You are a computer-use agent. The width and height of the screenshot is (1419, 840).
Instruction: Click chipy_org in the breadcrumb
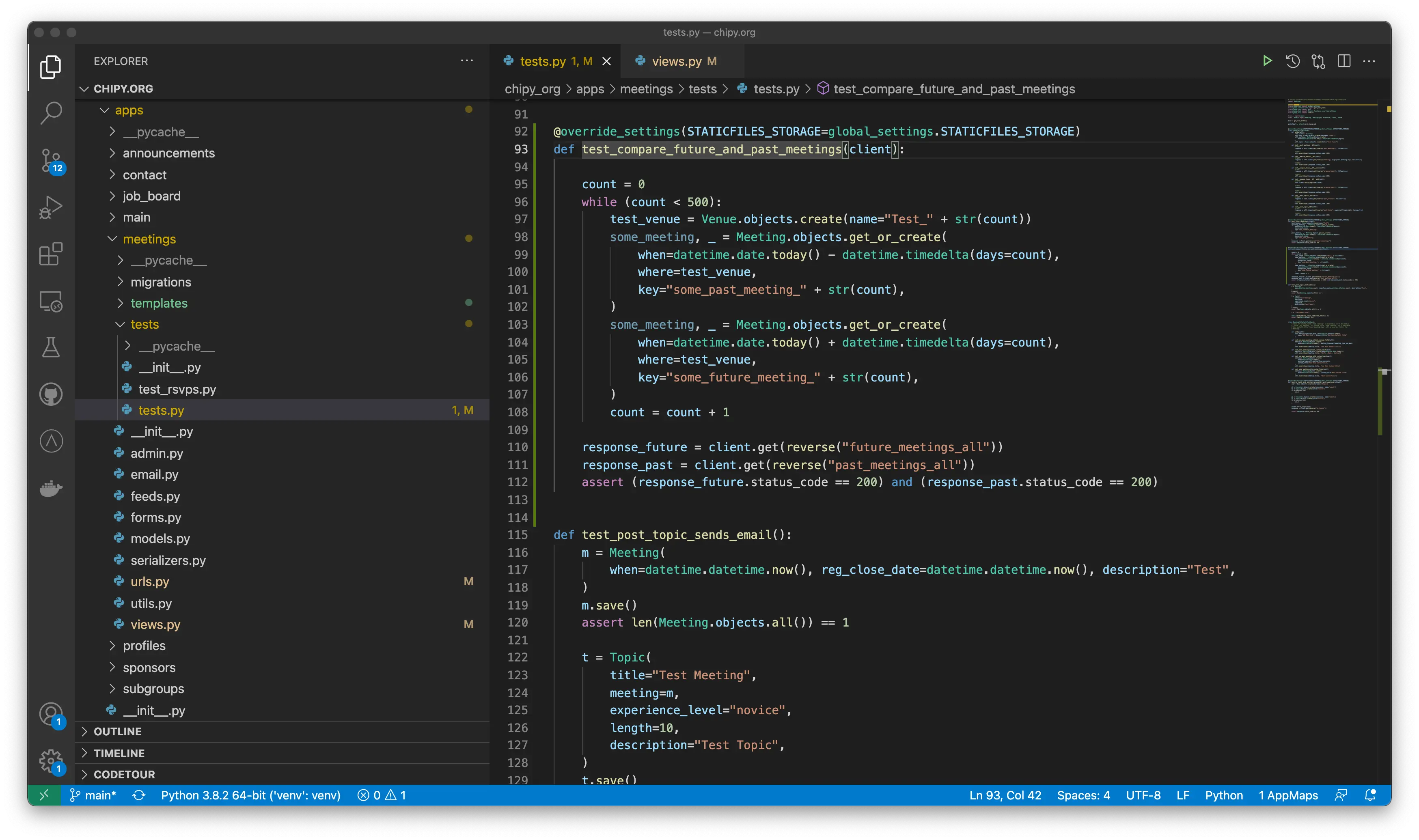tap(532, 89)
